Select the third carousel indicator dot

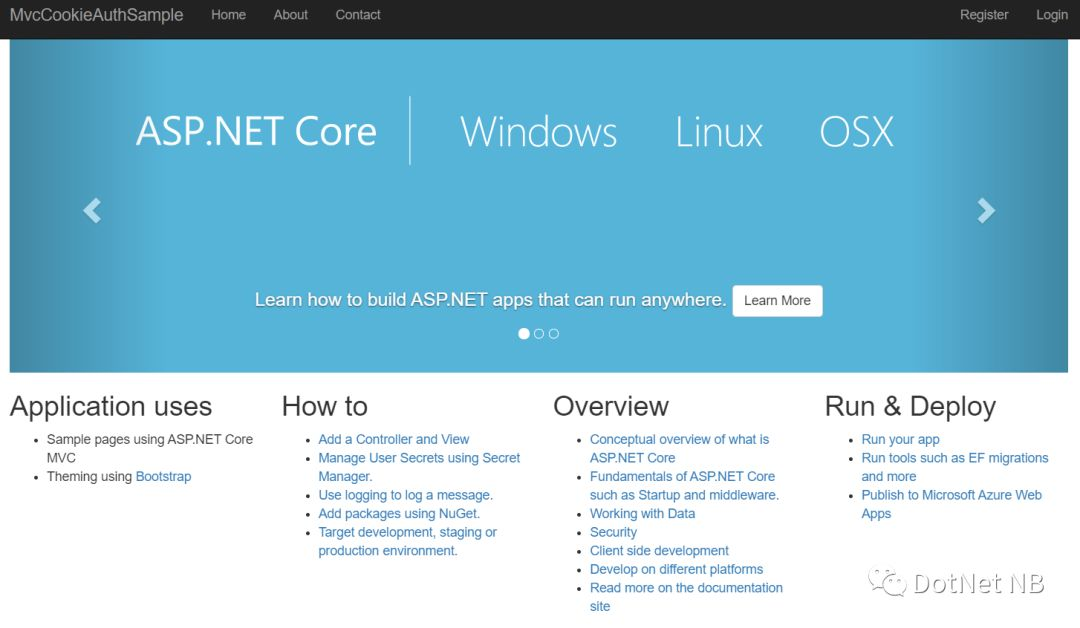pos(554,334)
